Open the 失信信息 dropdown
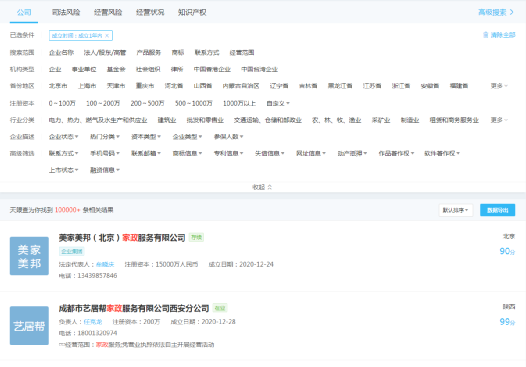Image resolution: width=526 pixels, height=367 pixels. pyautogui.click(x=270, y=153)
